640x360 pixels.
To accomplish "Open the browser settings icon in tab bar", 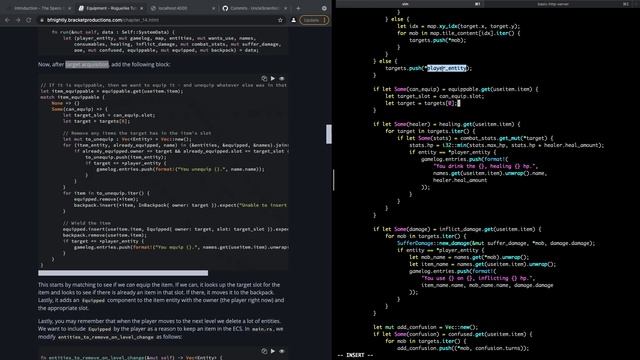I will (x=324, y=8).
